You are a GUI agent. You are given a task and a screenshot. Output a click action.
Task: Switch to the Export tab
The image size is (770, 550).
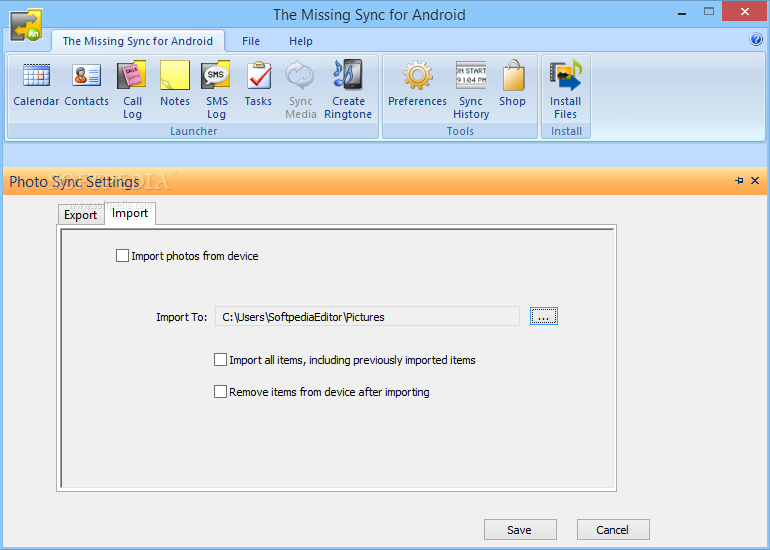(81, 215)
